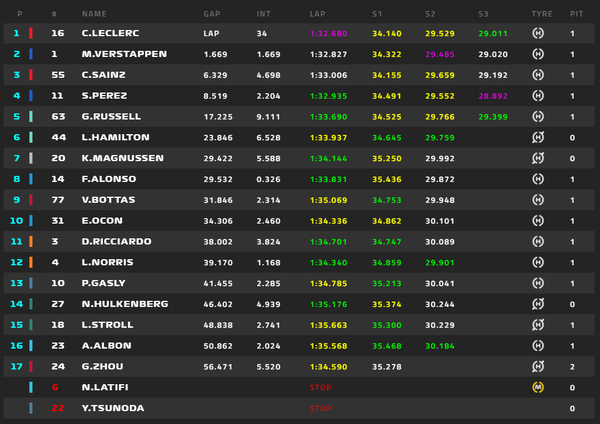Click Verstappen's hard tyre icon

click(538, 54)
